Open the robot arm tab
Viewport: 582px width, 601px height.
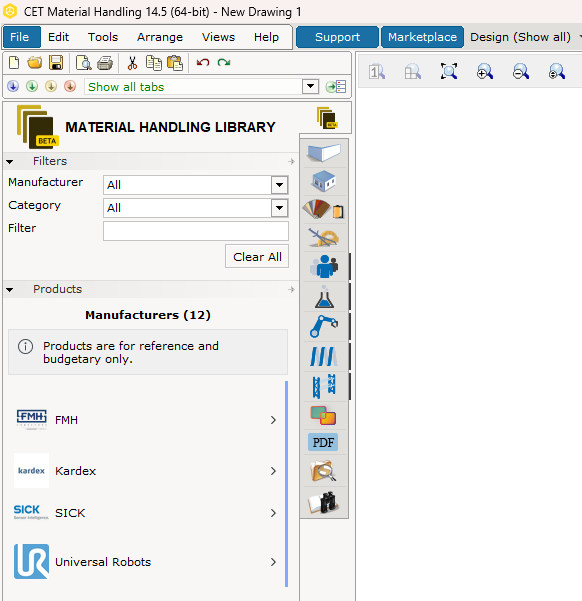point(324,326)
